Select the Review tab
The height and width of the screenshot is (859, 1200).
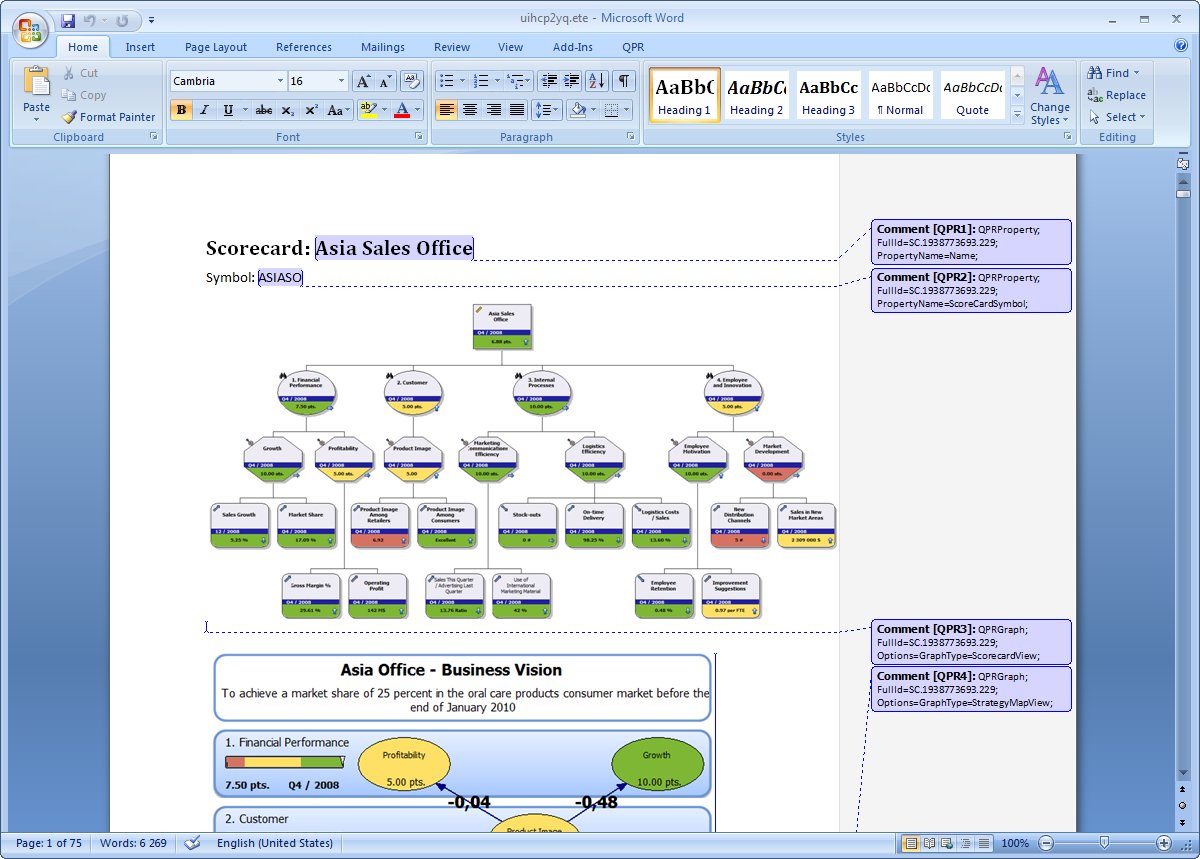tap(452, 47)
